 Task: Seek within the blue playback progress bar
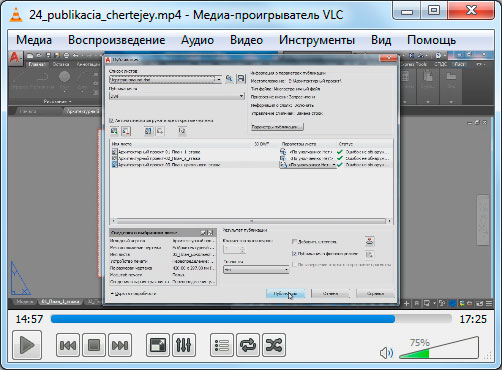pos(251,319)
